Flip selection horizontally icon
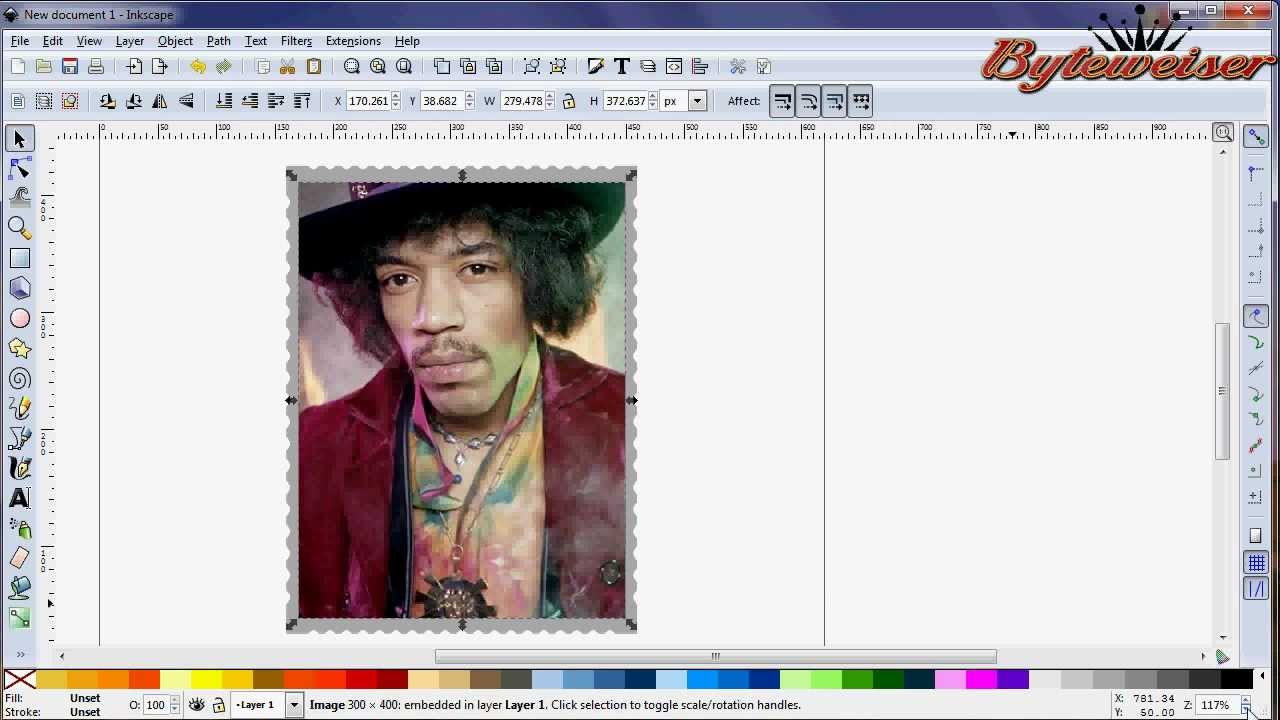The width and height of the screenshot is (1280, 720). (160, 101)
